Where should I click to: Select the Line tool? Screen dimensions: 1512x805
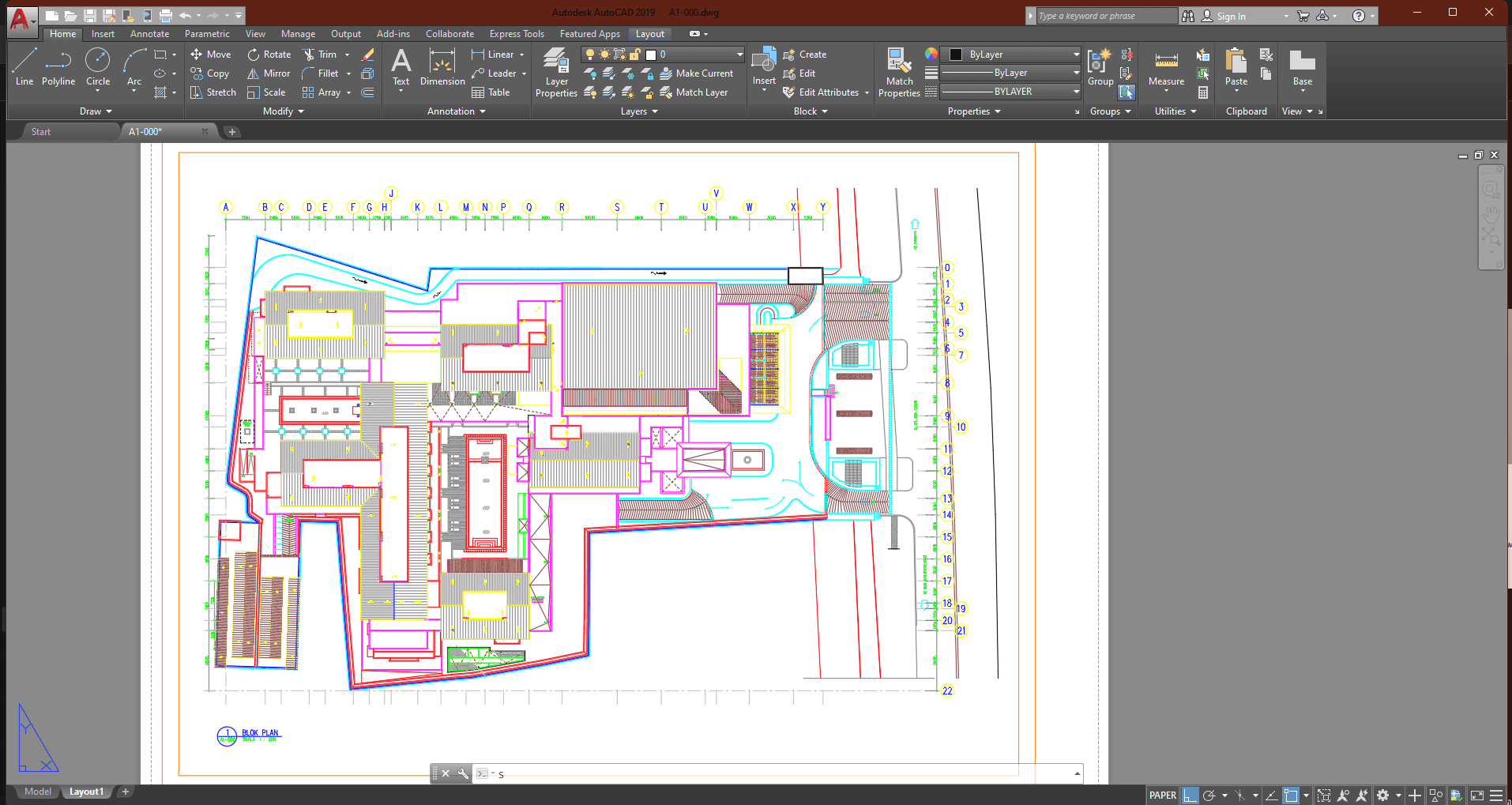pyautogui.click(x=24, y=70)
